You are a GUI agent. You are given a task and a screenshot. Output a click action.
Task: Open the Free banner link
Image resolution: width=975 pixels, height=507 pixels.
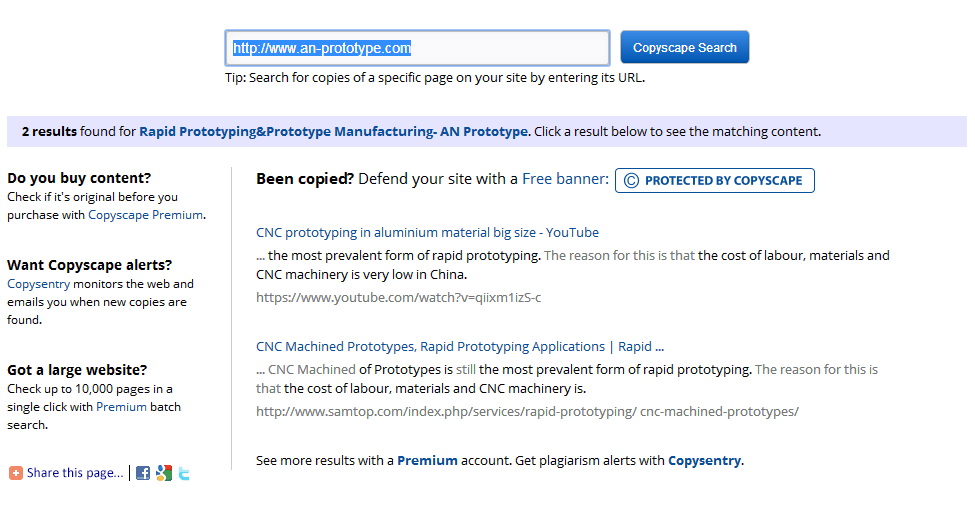tap(565, 179)
